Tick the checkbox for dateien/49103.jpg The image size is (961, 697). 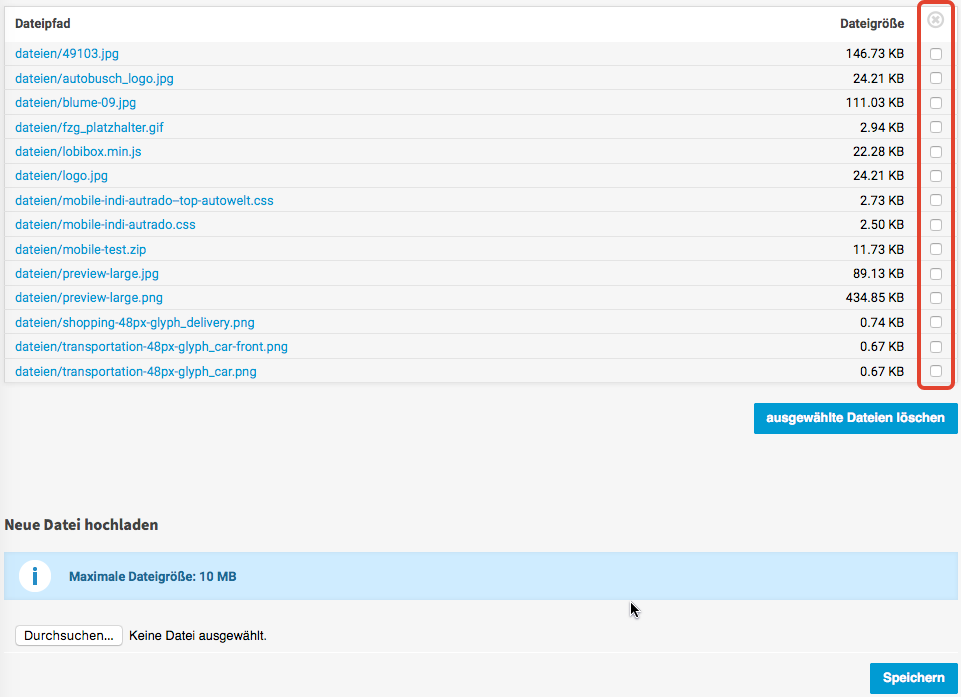(x=936, y=54)
